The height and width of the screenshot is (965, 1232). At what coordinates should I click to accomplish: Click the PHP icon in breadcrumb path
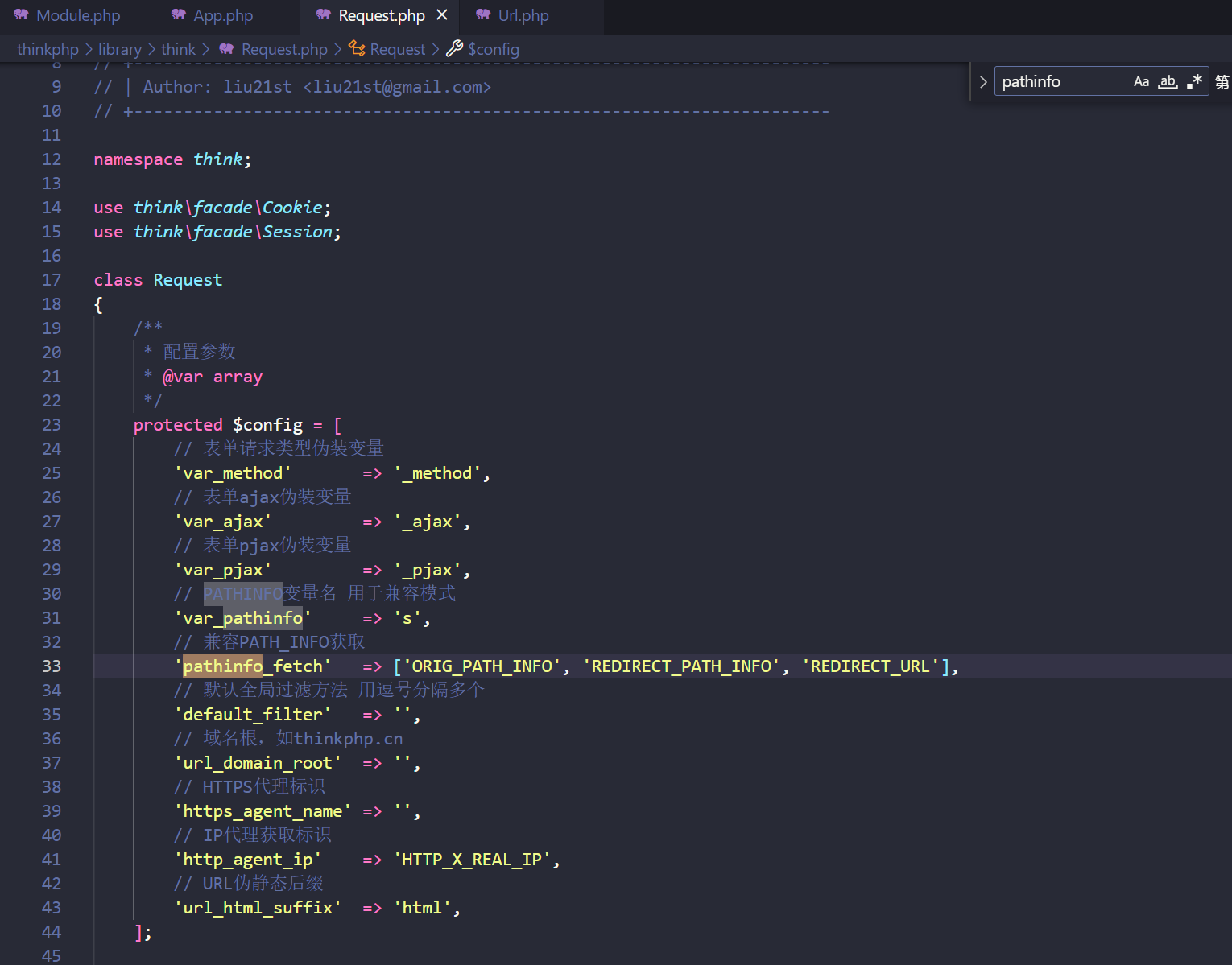226,49
